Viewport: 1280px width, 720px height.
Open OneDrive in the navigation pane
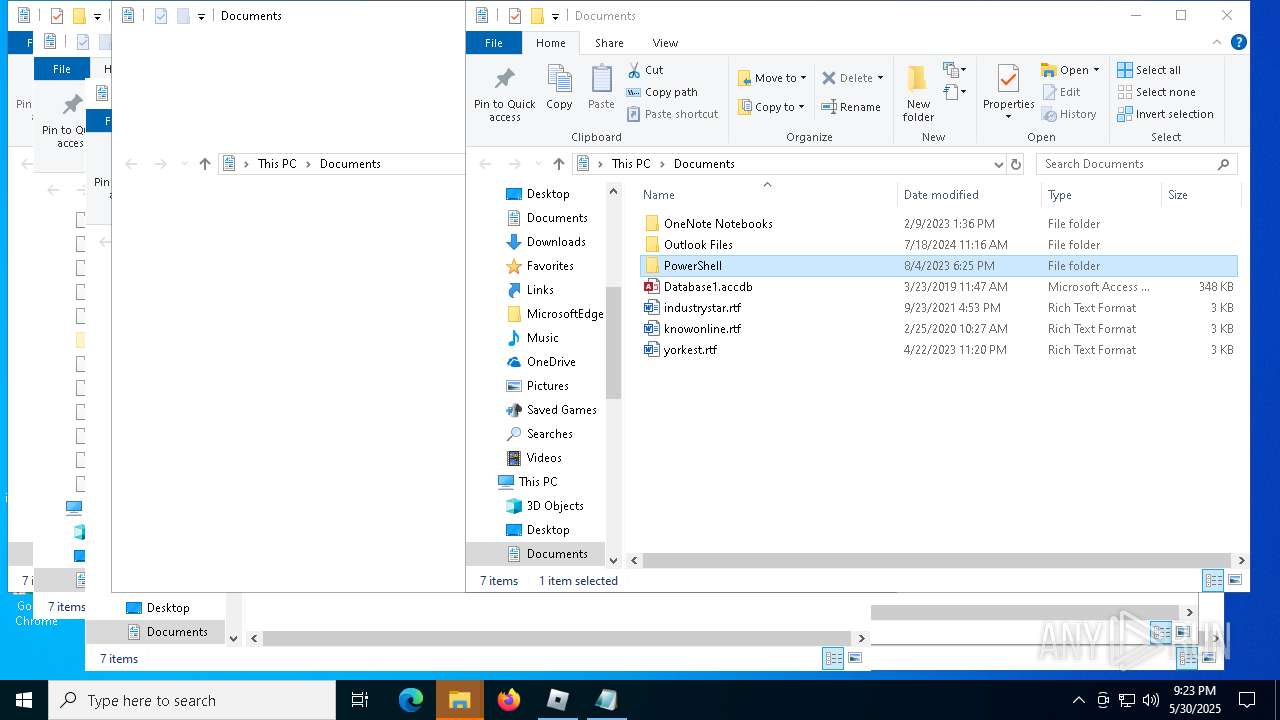(x=551, y=362)
